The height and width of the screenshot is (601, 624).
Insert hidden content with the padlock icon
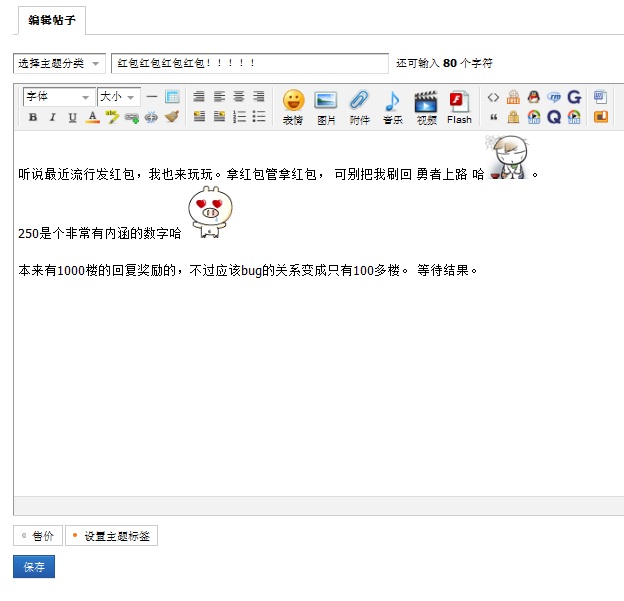(513, 117)
